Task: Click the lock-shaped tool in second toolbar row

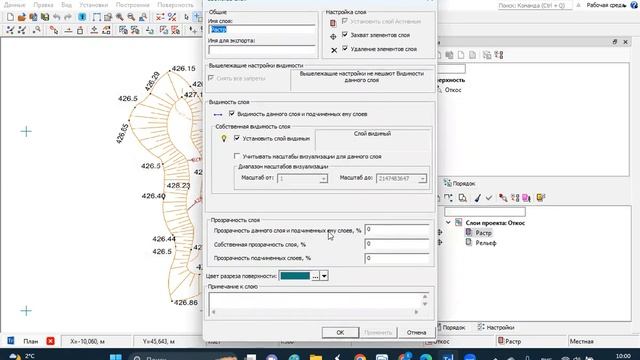Action: click(80, 30)
